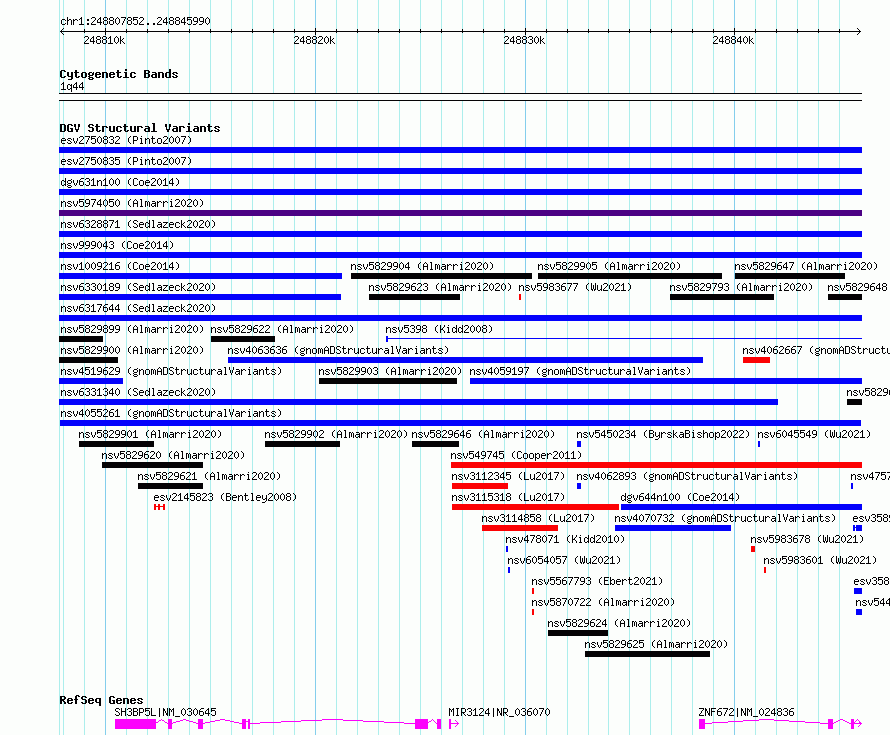The width and height of the screenshot is (890, 735).
Task: Select the ZNF672|NM_024836 gene label
Action: [746, 712]
